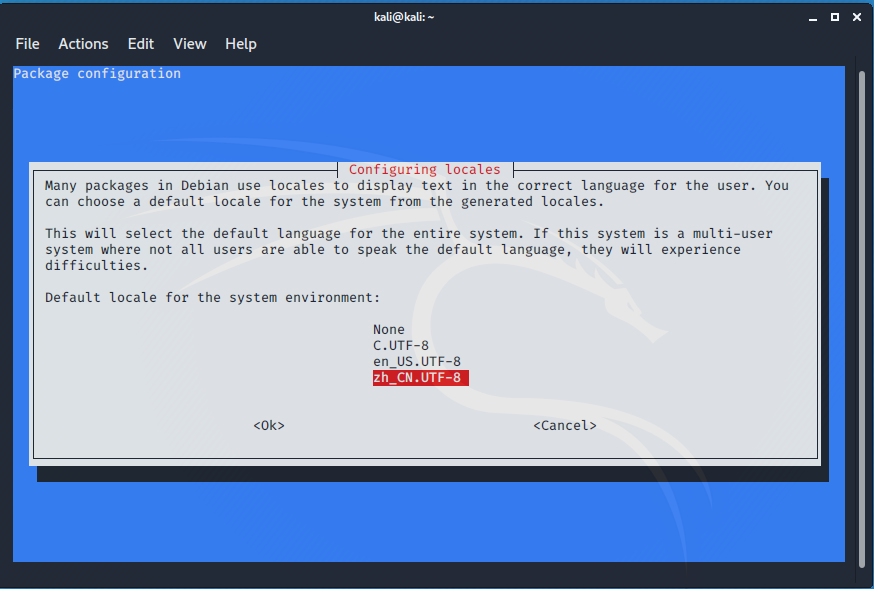Screen dimensions: 874x589
Task: Close the kali terminal window
Action: pyautogui.click(x=857, y=17)
